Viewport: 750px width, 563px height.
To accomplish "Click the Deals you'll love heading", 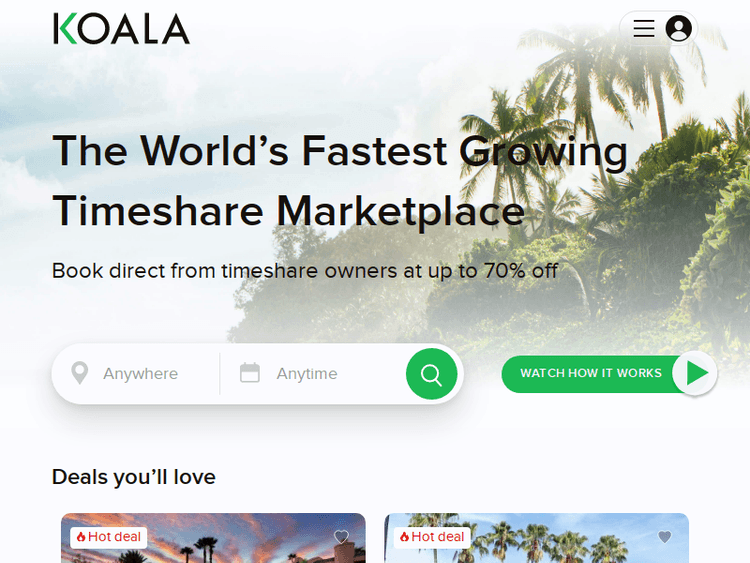I will [x=133, y=477].
